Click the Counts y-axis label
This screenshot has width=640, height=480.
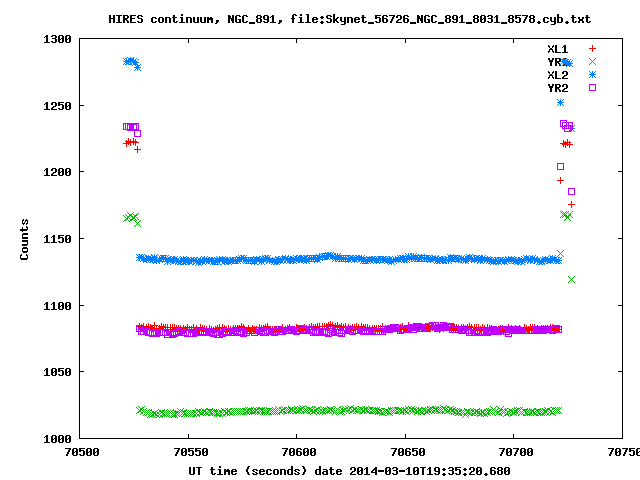click(24, 239)
